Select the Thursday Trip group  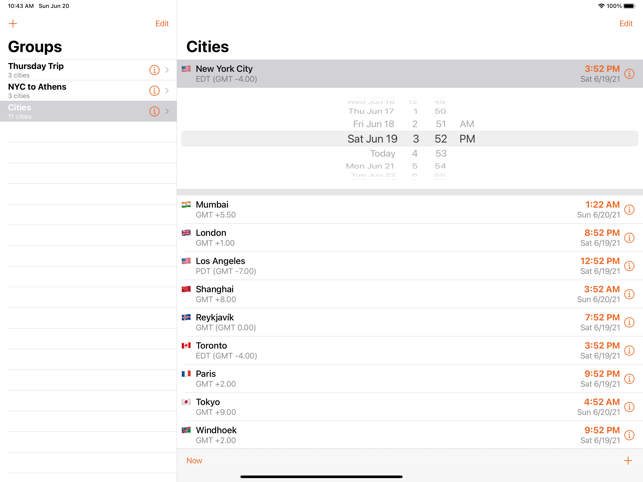click(x=70, y=70)
